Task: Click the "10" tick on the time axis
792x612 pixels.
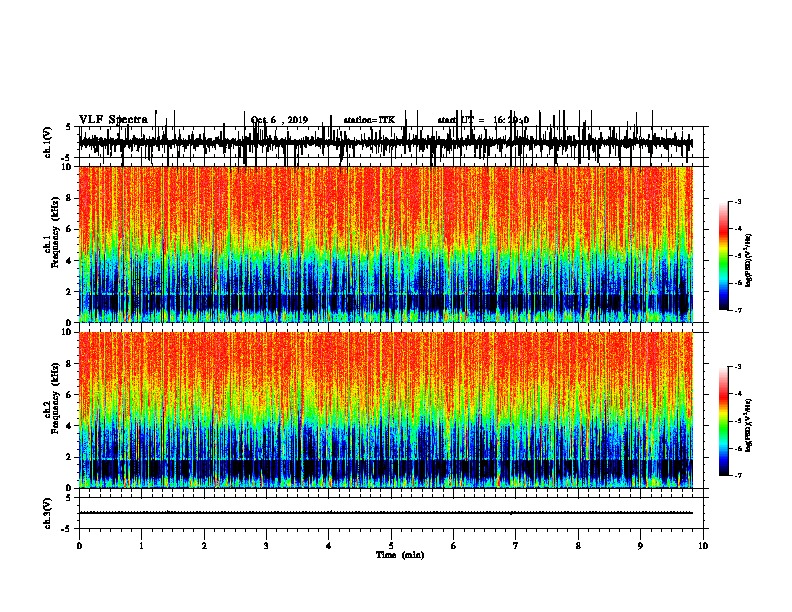Action: (x=703, y=546)
